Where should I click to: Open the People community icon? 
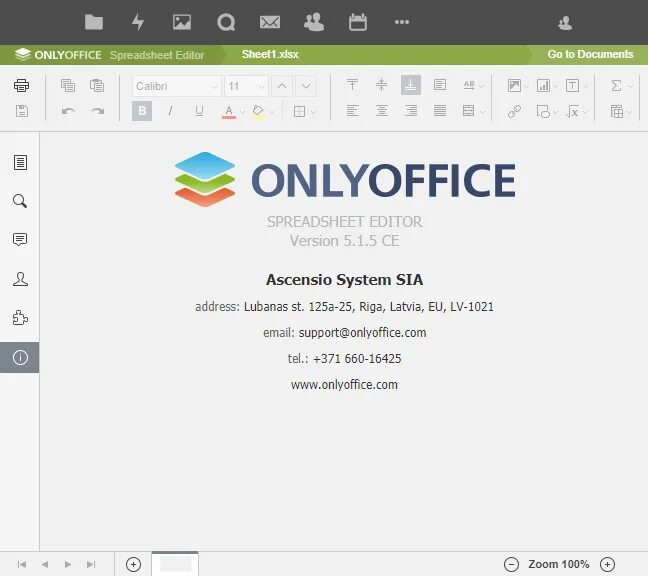[314, 22]
